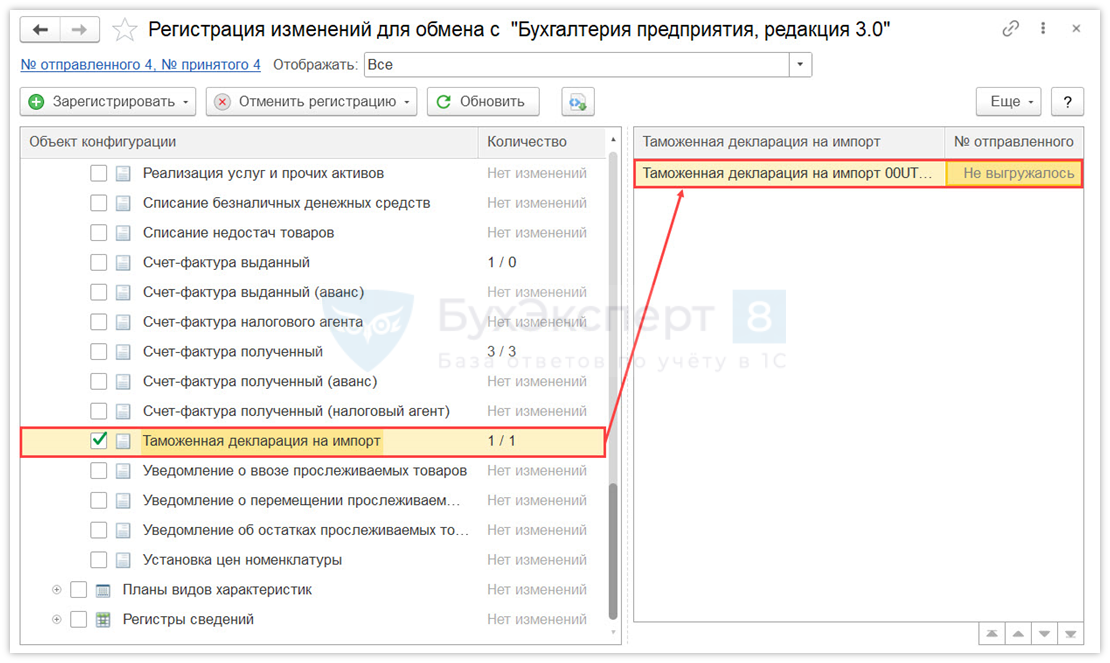Click the Не выгружалось cell
Viewport: 1110px width, 663px height.
[x=1014, y=173]
